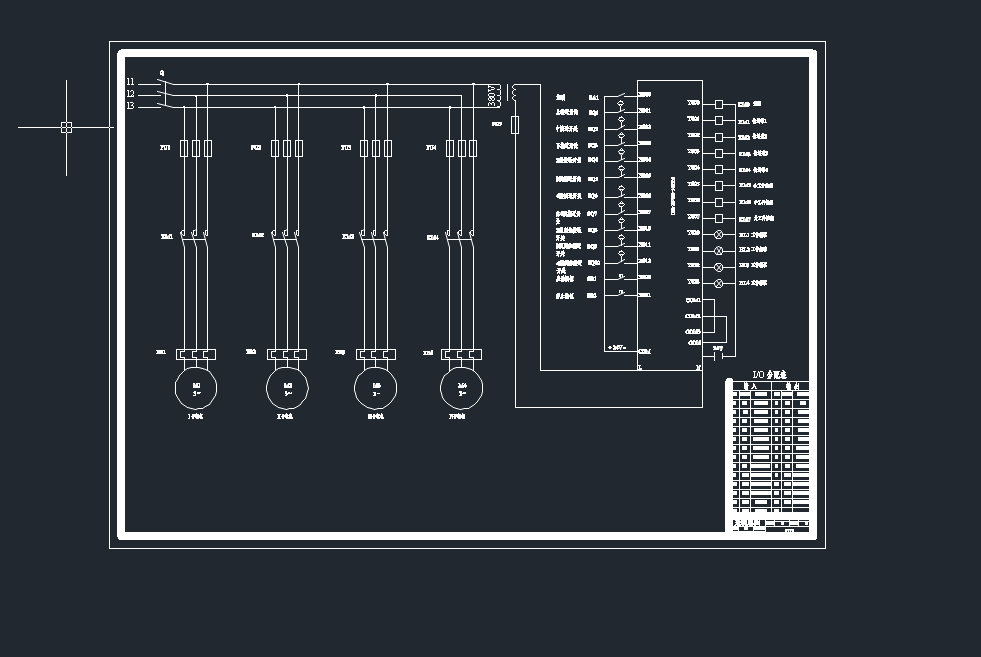Viewport: 981px width, 657px height.
Task: Pick the FU2 fuse group label
Action: click(256, 148)
